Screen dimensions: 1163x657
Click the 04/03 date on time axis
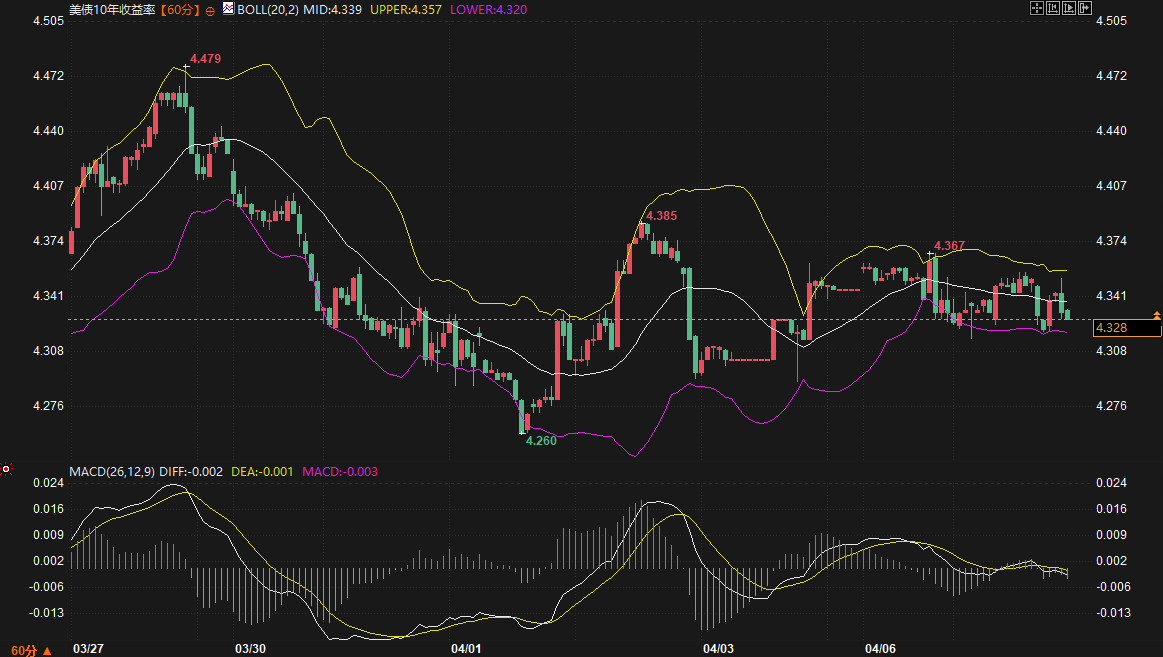tap(718, 649)
